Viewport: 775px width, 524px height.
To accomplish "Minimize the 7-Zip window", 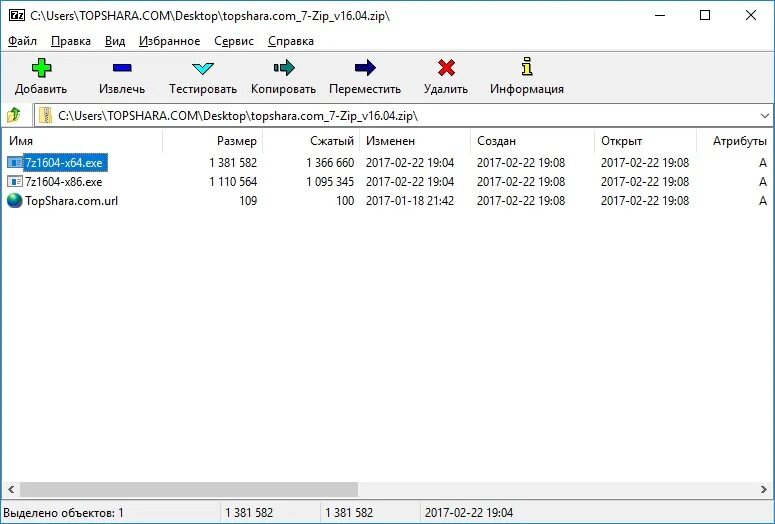I will click(x=660, y=15).
